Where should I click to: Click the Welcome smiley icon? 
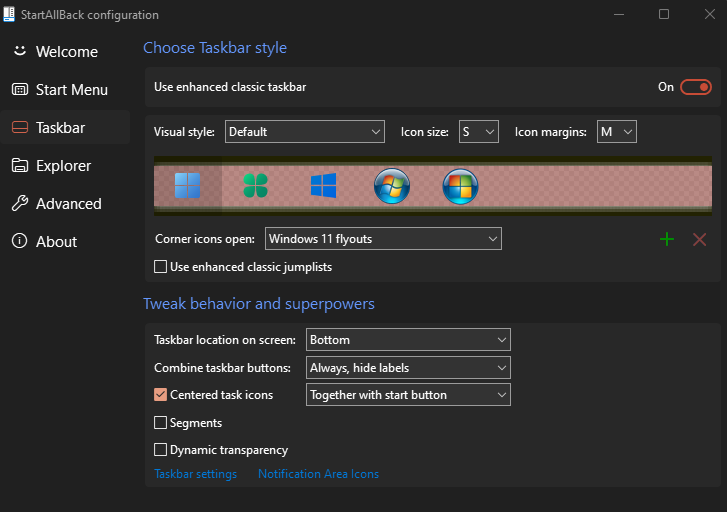pos(19,51)
